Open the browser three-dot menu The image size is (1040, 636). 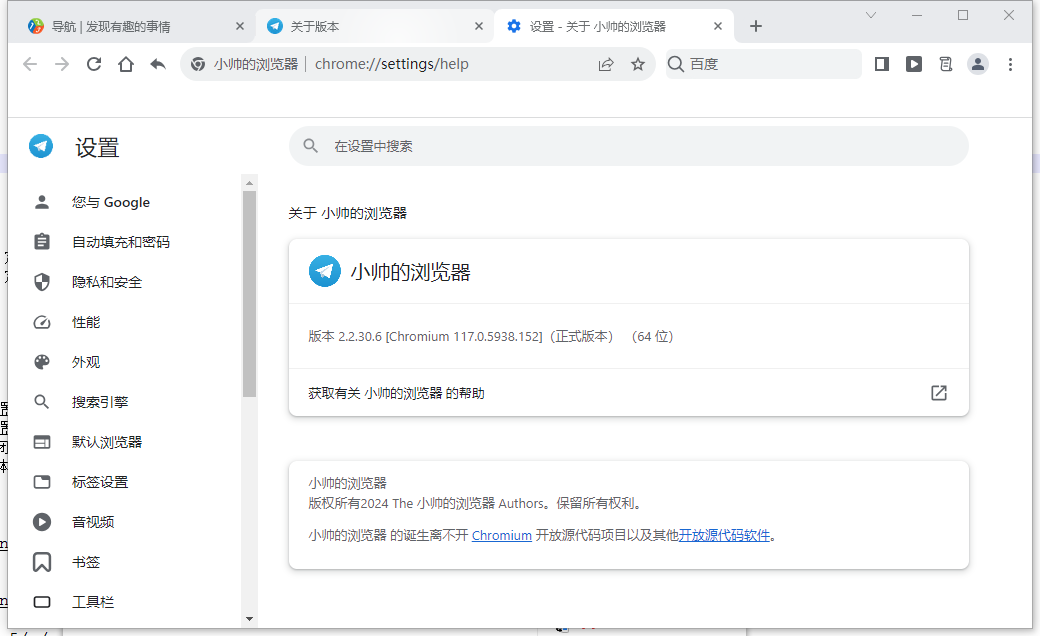click(x=1010, y=64)
